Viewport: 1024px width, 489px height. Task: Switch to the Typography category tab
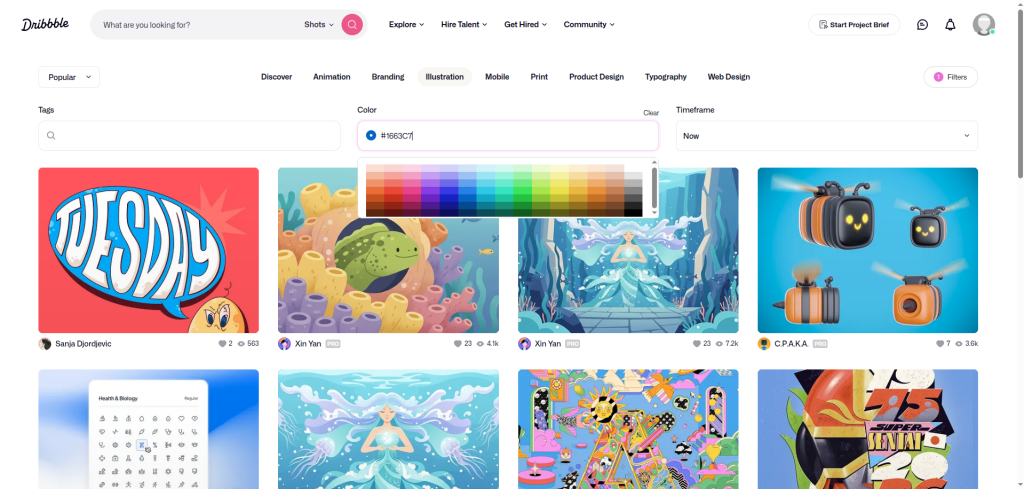(x=665, y=77)
